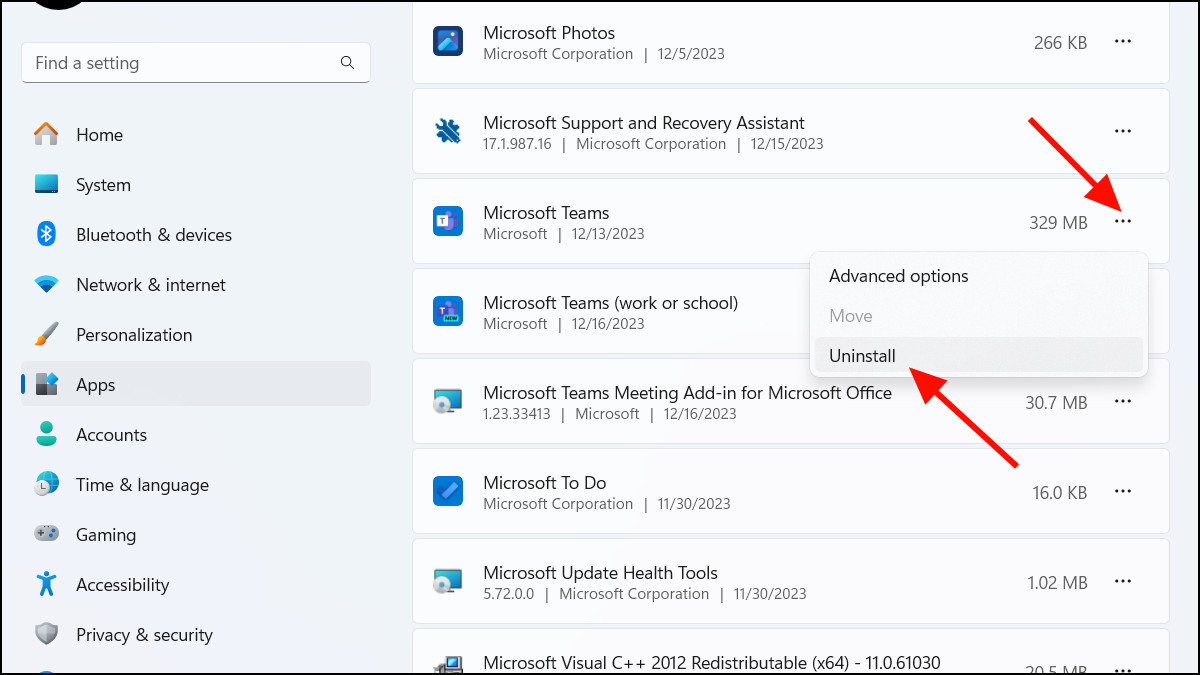Click the Microsoft To Do icon
This screenshot has width=1200, height=675.
[447, 491]
